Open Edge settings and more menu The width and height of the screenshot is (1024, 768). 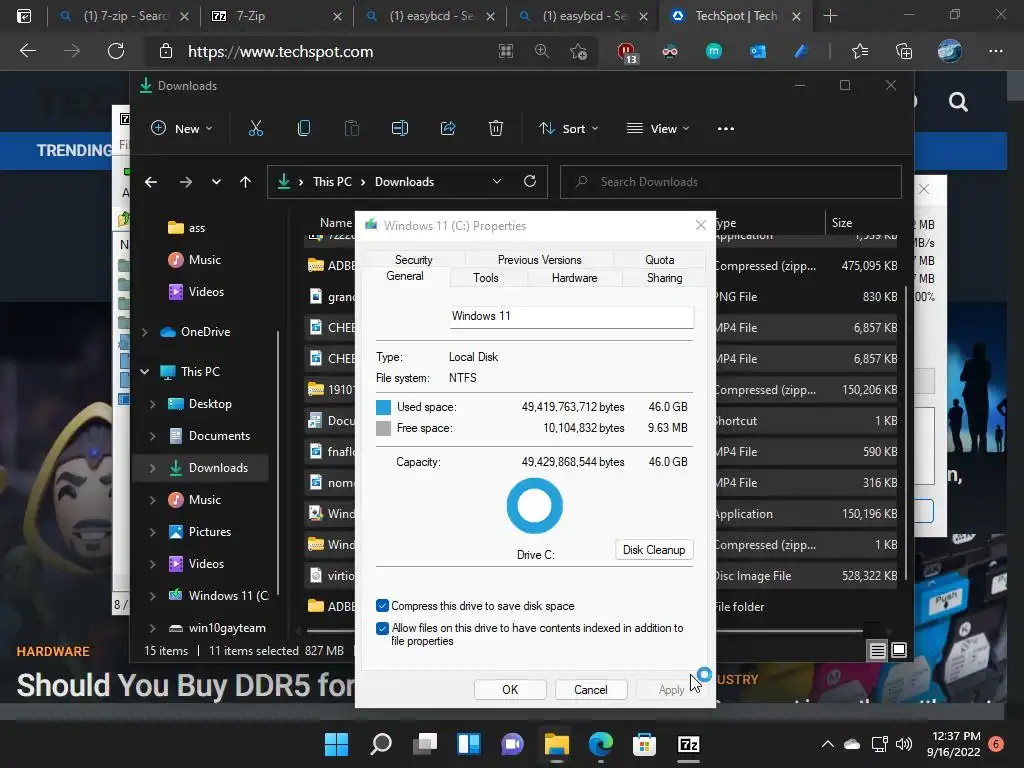point(995,51)
